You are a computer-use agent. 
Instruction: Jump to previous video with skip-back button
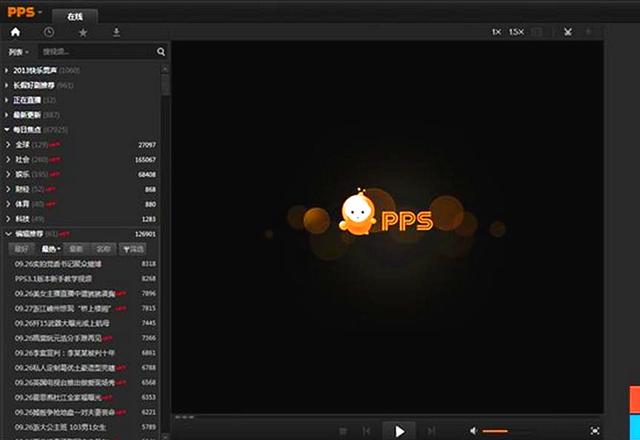coord(366,431)
